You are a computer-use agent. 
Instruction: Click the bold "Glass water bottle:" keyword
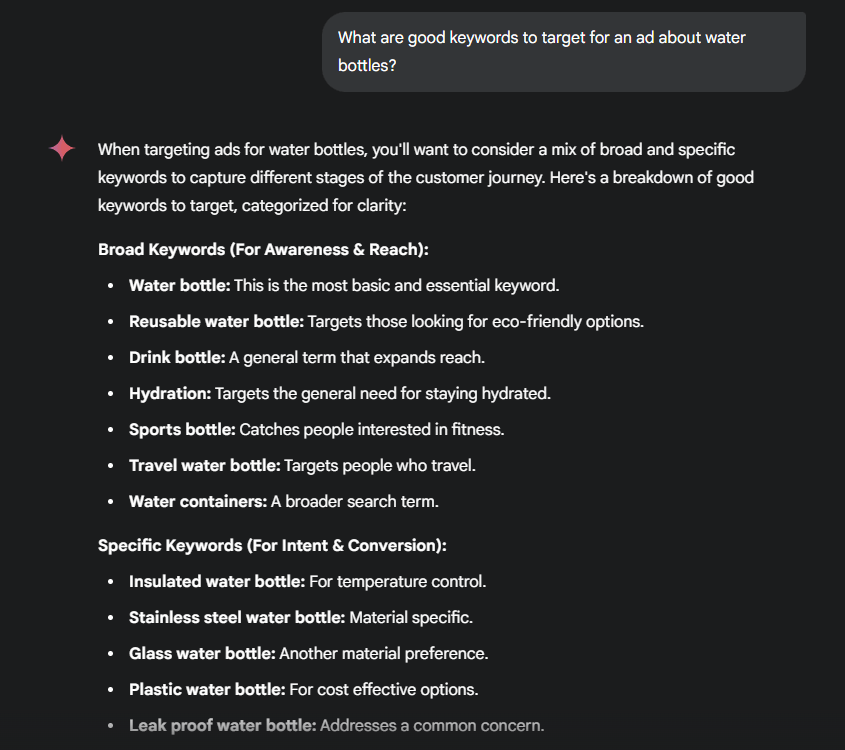coord(202,653)
